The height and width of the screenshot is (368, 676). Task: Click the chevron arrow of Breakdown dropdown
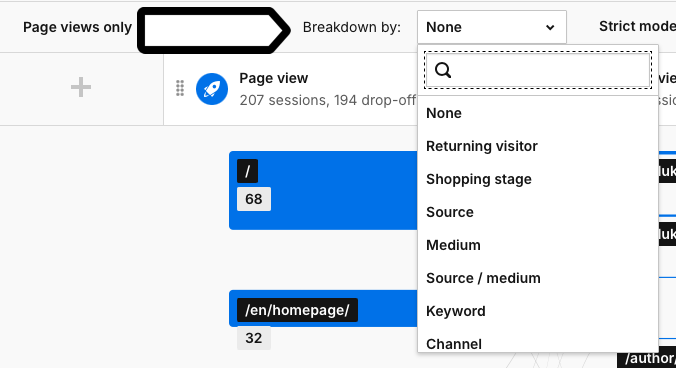[x=550, y=28]
